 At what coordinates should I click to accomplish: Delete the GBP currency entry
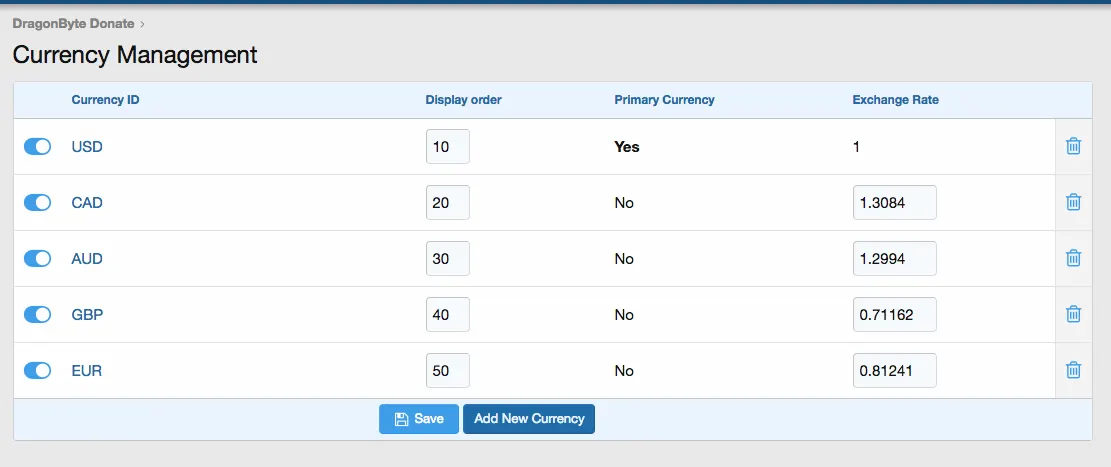(1073, 314)
